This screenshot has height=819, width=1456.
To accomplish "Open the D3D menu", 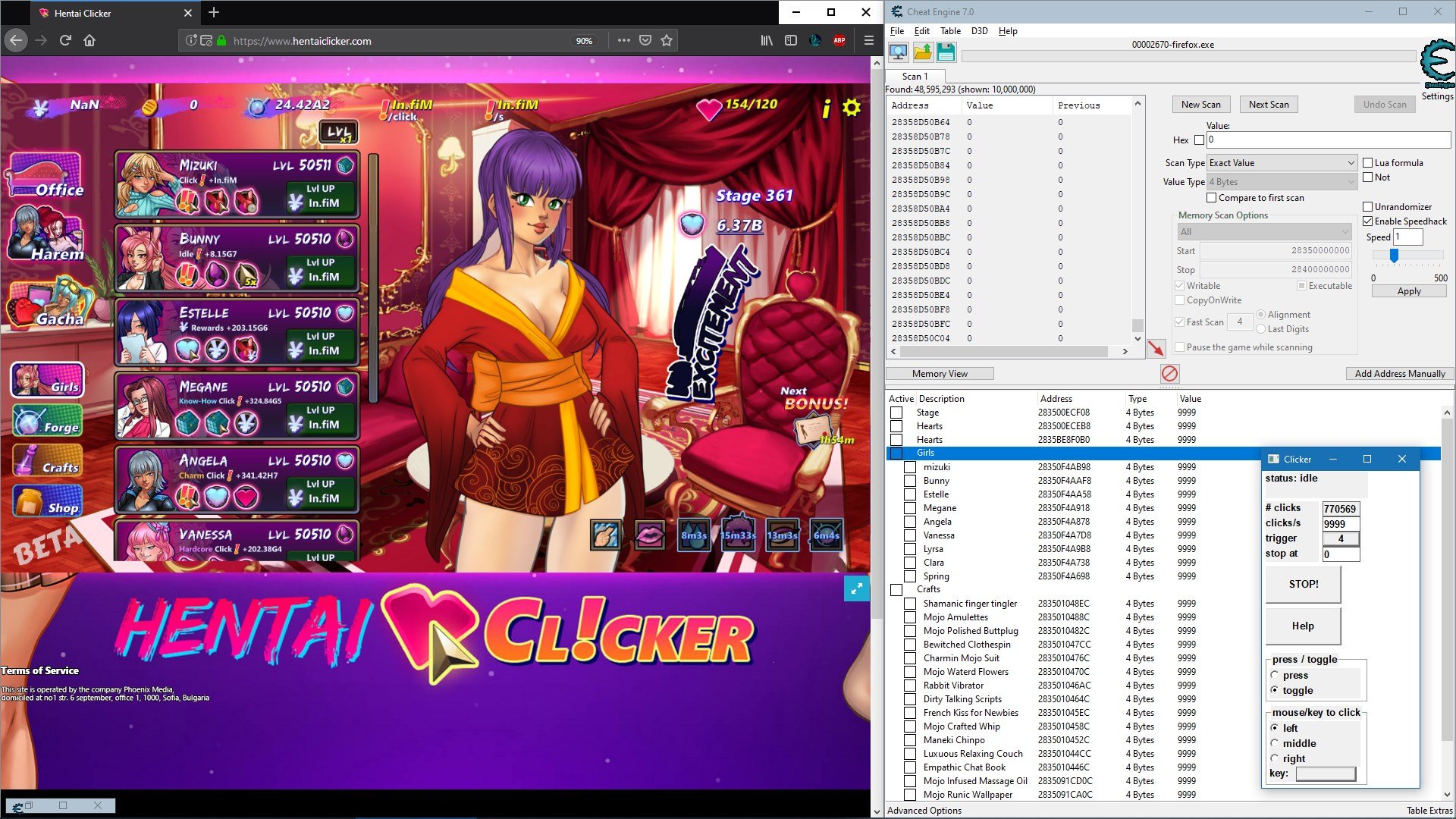I will click(x=980, y=31).
